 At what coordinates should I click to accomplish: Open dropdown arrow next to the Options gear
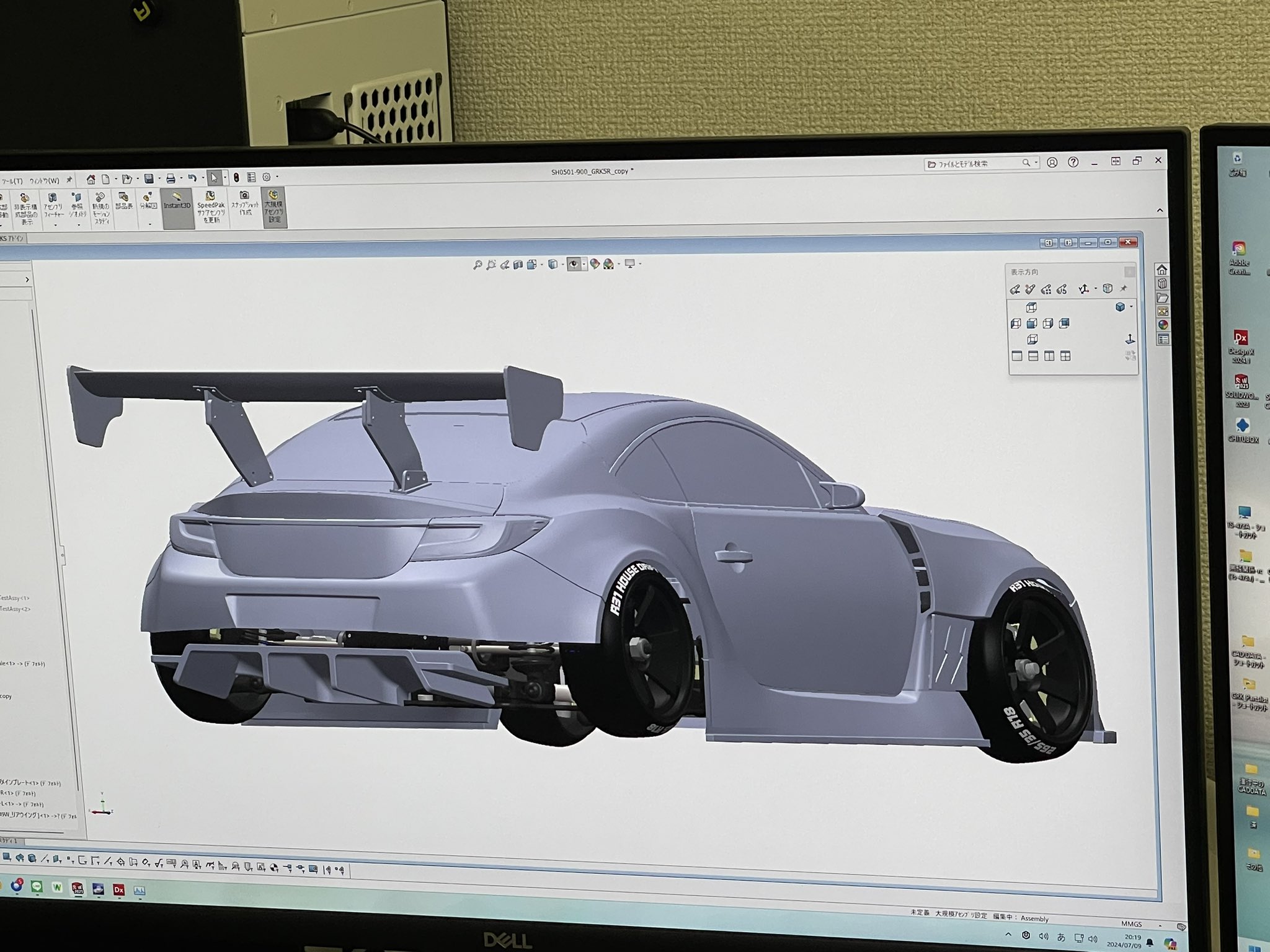(x=277, y=177)
